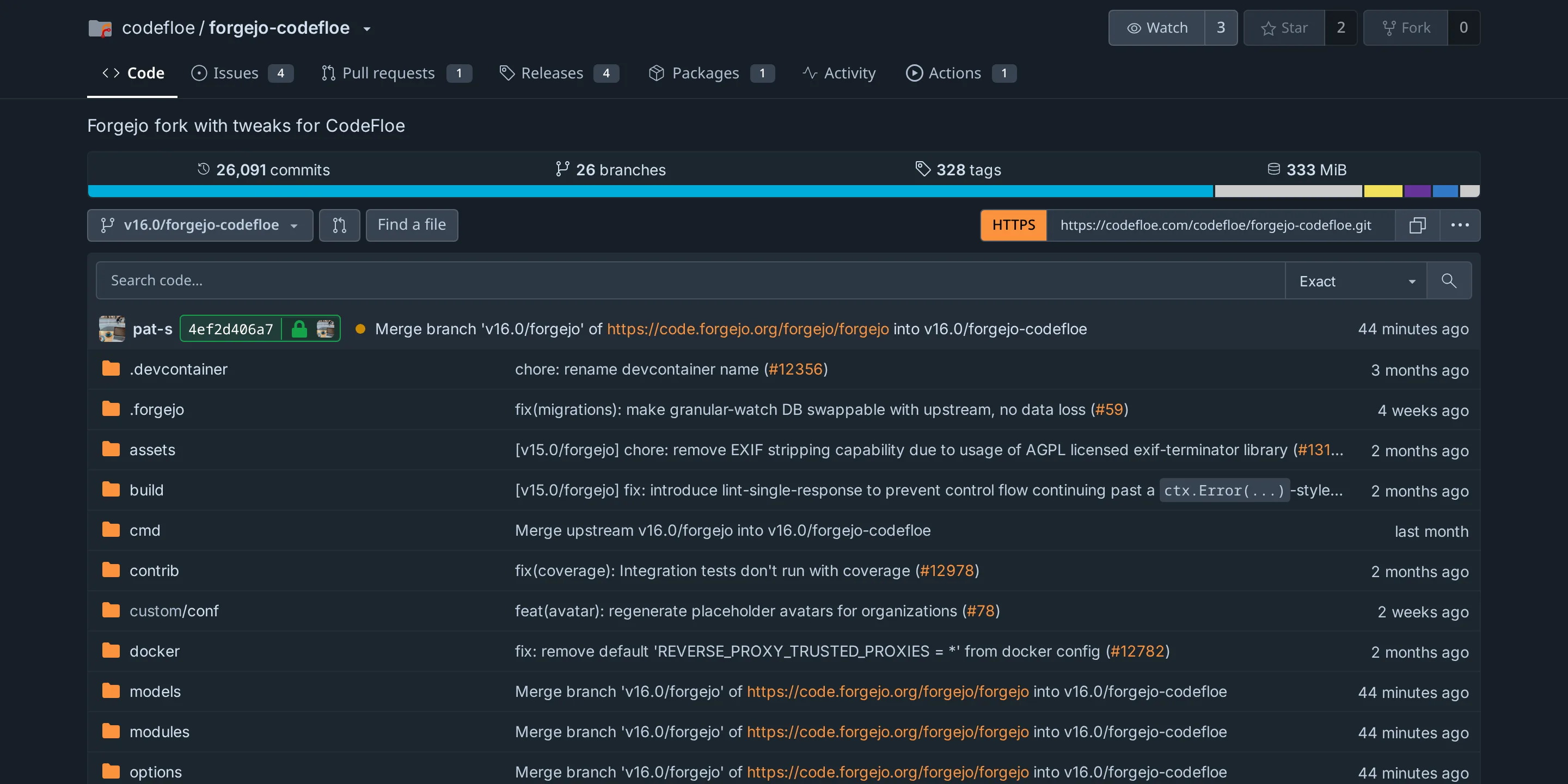Viewport: 1568px width, 784px height.
Task: Open commit 4ef2d406a7 hash link
Action: click(x=231, y=329)
